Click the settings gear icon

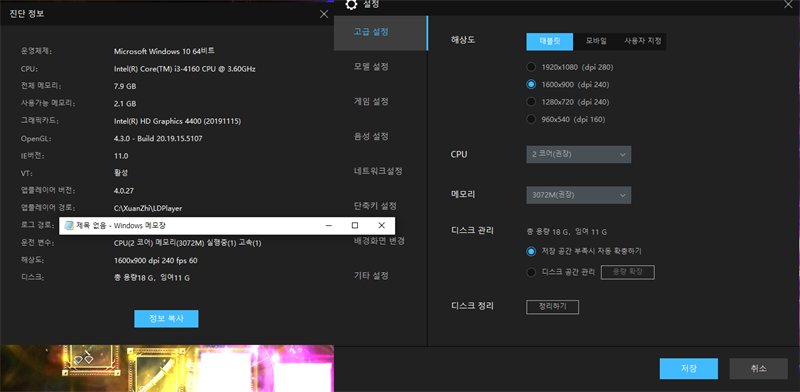(x=351, y=5)
